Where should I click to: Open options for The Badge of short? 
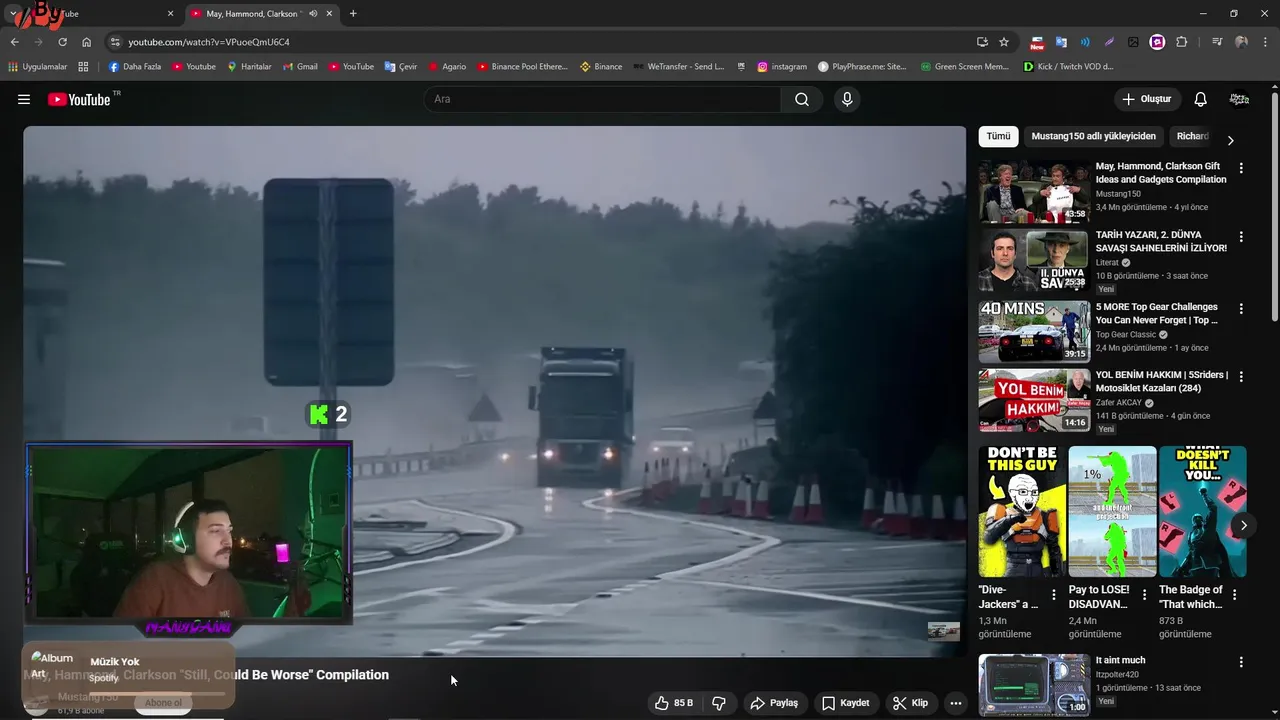click(x=1234, y=595)
